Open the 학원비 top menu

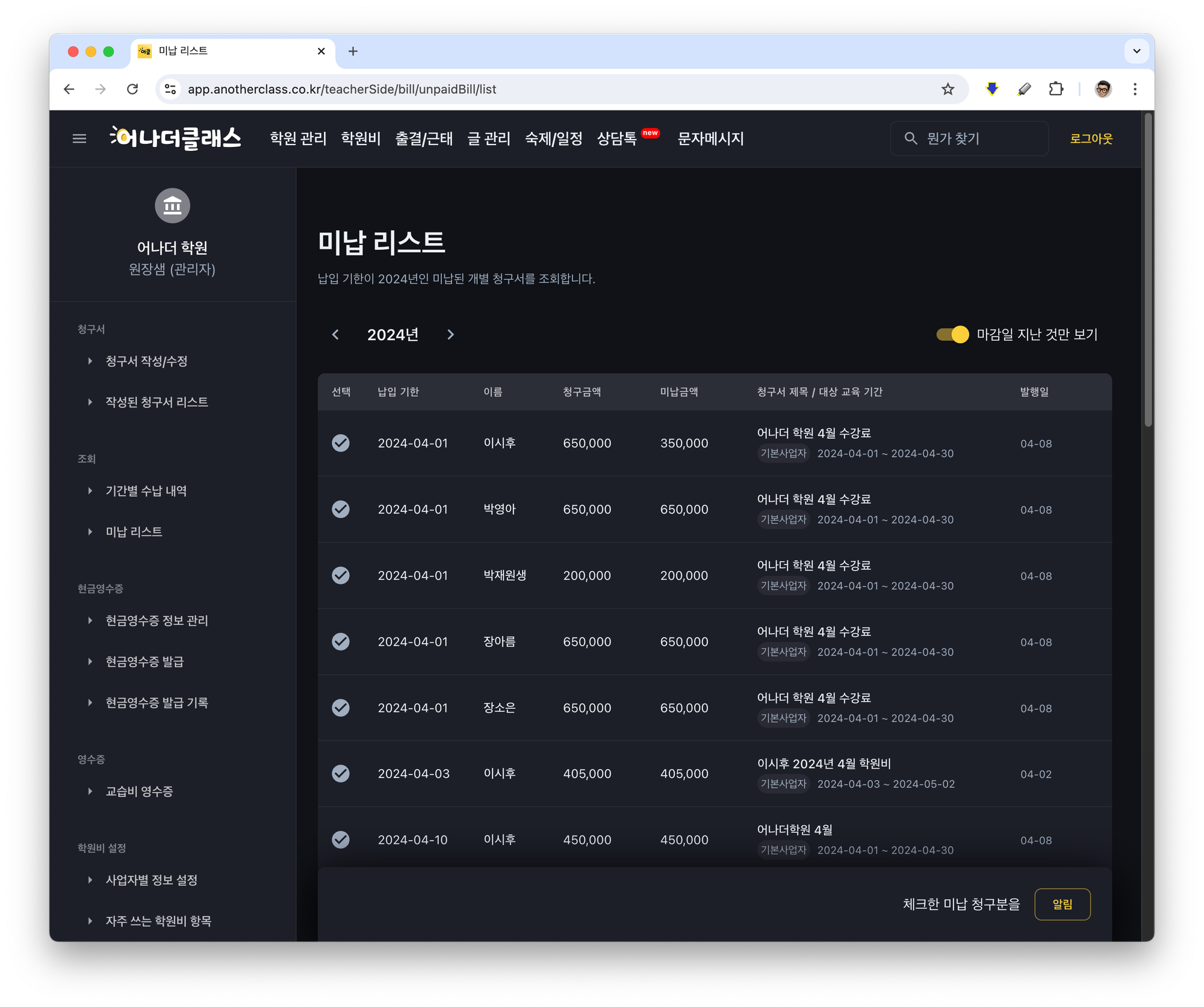point(361,139)
